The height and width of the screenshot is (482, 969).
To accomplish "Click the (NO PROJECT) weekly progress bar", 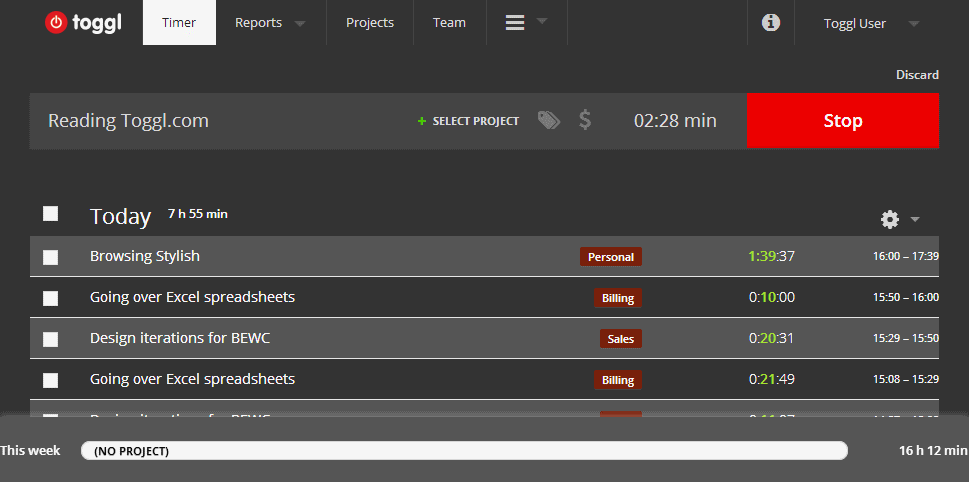I will pyautogui.click(x=464, y=450).
